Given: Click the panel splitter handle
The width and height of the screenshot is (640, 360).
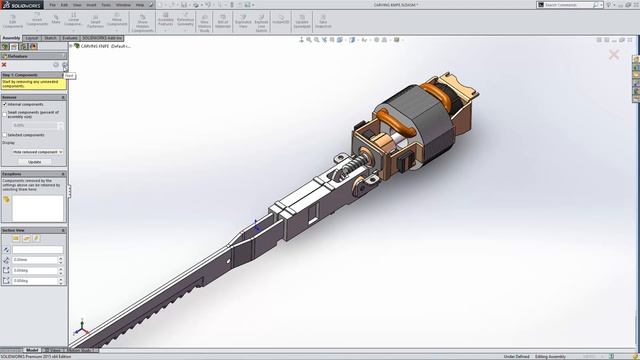Looking at the screenshot, I should [x=69, y=191].
